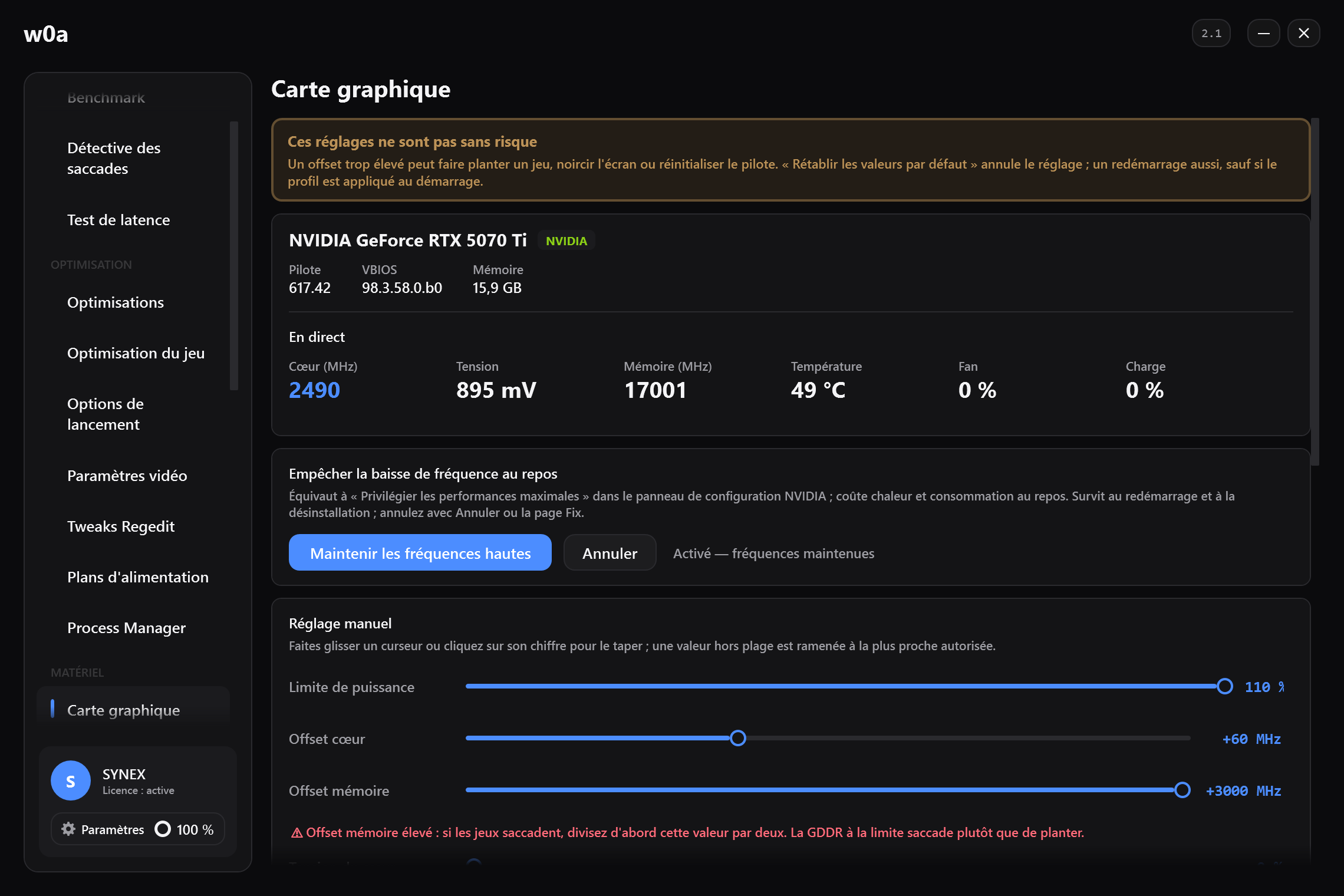Click the Limite de puissance slider handle
The width and height of the screenshot is (1344, 896).
pyautogui.click(x=1225, y=686)
